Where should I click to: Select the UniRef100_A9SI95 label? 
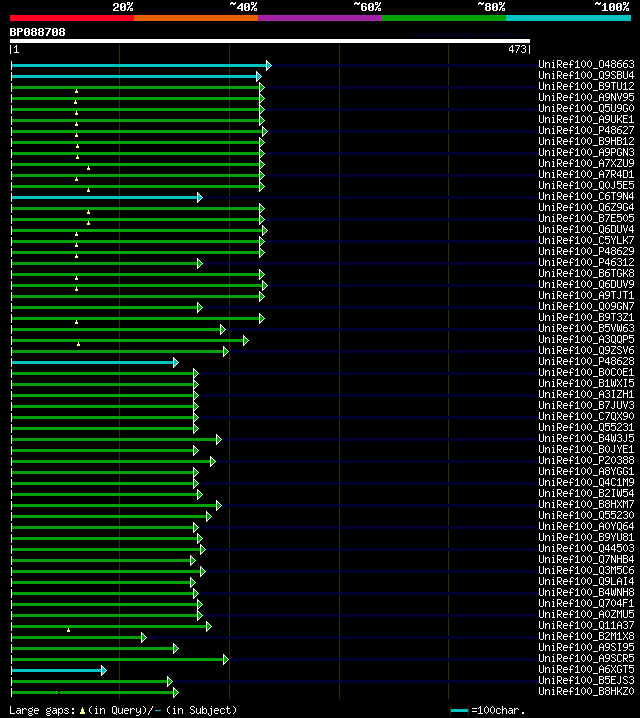(x=586, y=647)
